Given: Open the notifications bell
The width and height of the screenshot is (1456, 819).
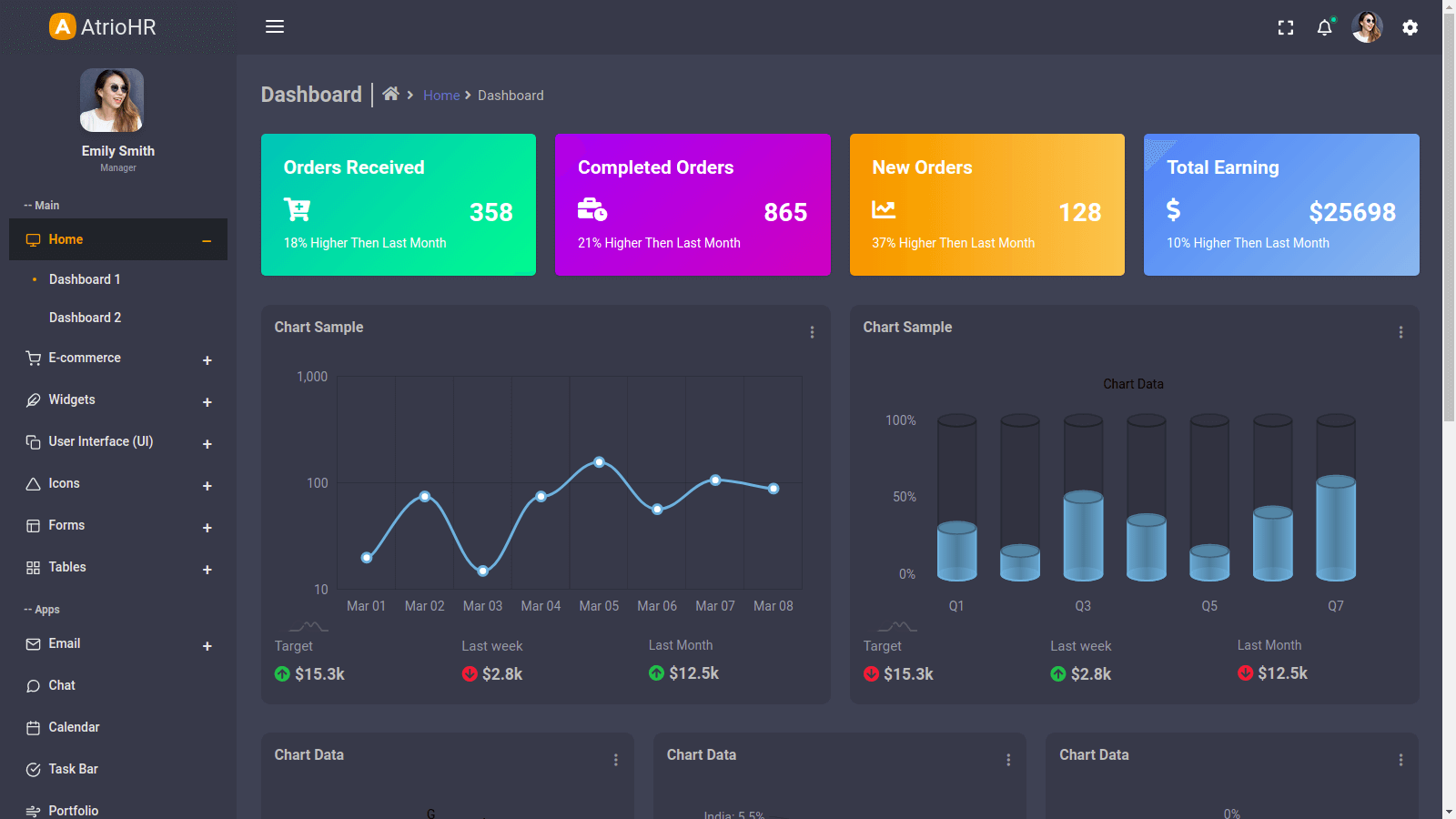Looking at the screenshot, I should coord(1324,27).
